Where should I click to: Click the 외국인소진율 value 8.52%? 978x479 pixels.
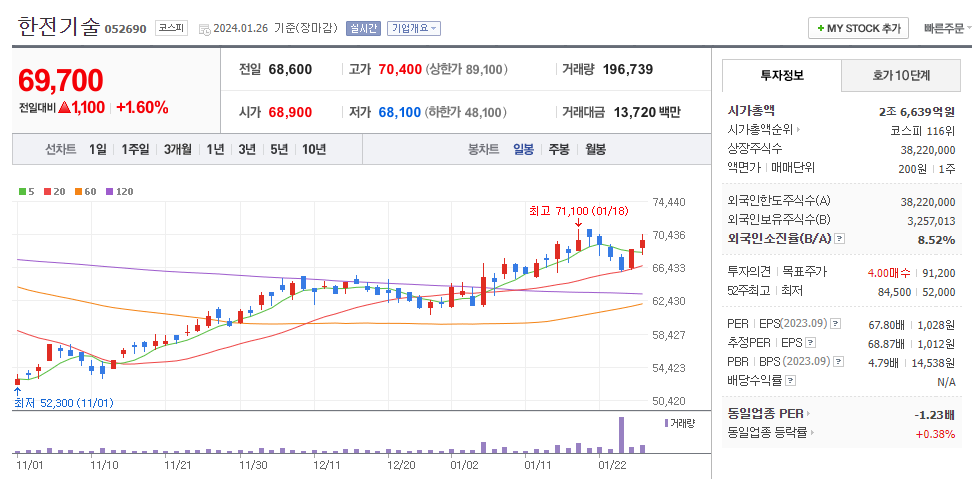936,240
